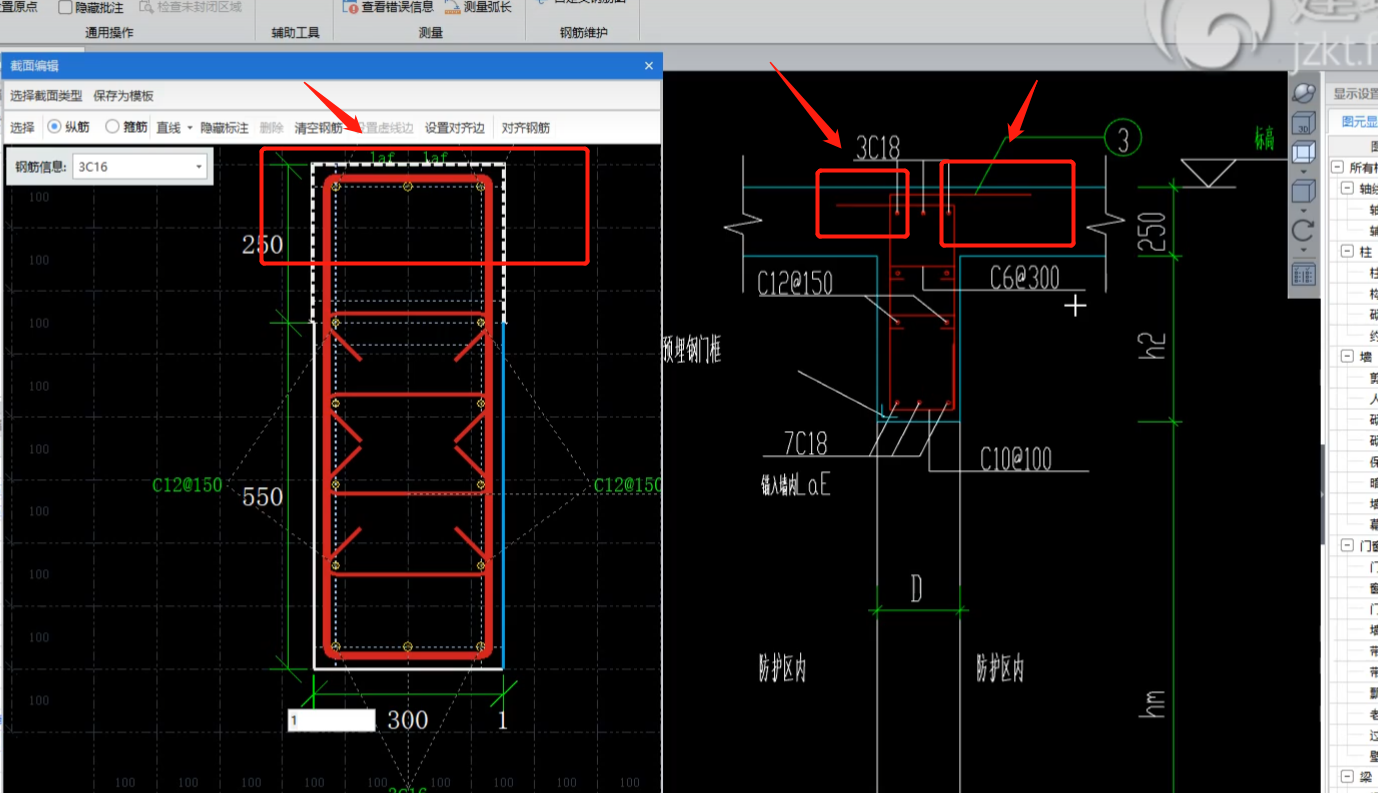The height and width of the screenshot is (793, 1378).
Task: Click the 选择 tool in section editor
Action: click(22, 128)
